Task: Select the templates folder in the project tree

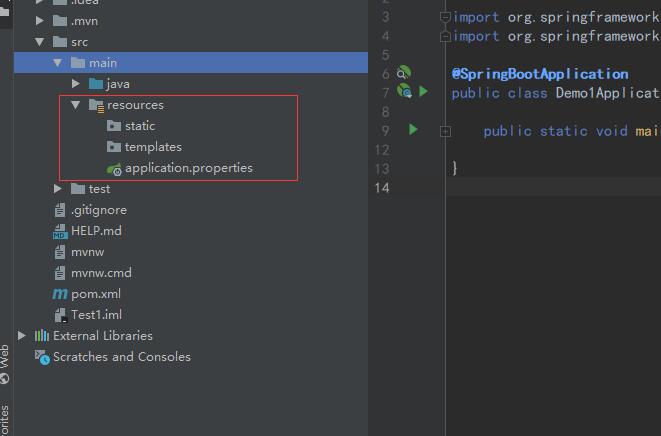Action: coord(152,147)
